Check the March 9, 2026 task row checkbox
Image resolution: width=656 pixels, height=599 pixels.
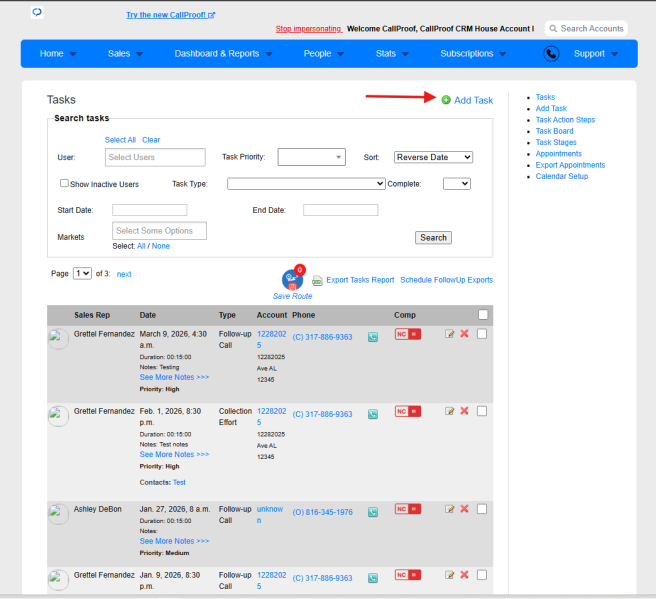[x=482, y=334]
